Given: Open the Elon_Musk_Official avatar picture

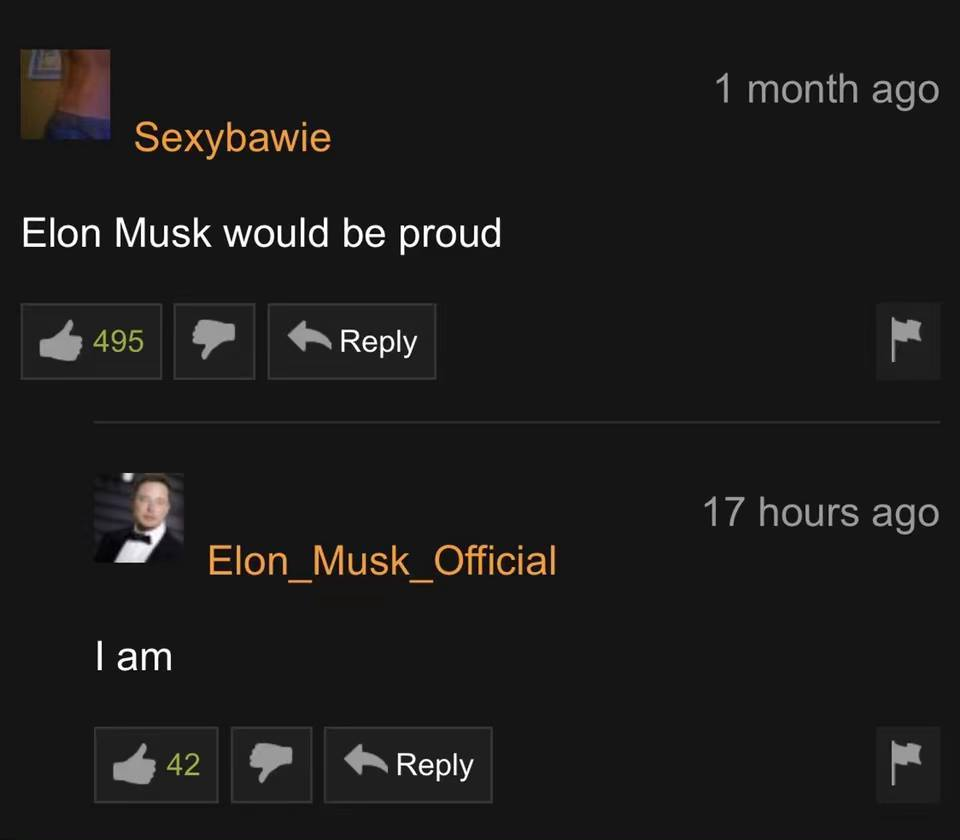Looking at the screenshot, I should pyautogui.click(x=139, y=518).
